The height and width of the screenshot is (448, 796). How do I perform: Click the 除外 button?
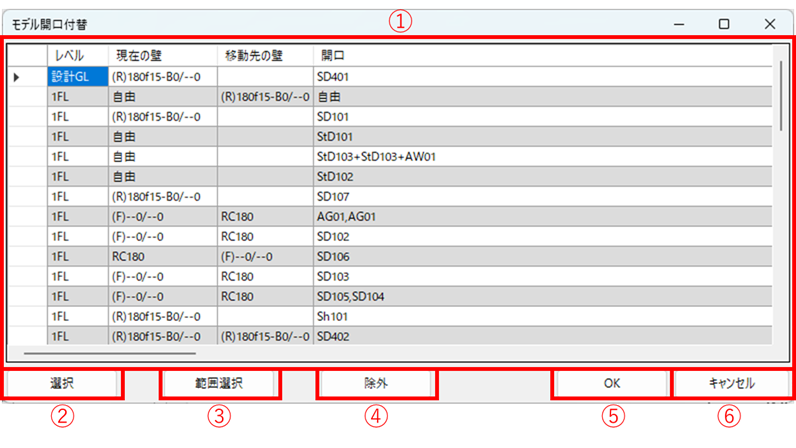(x=376, y=383)
